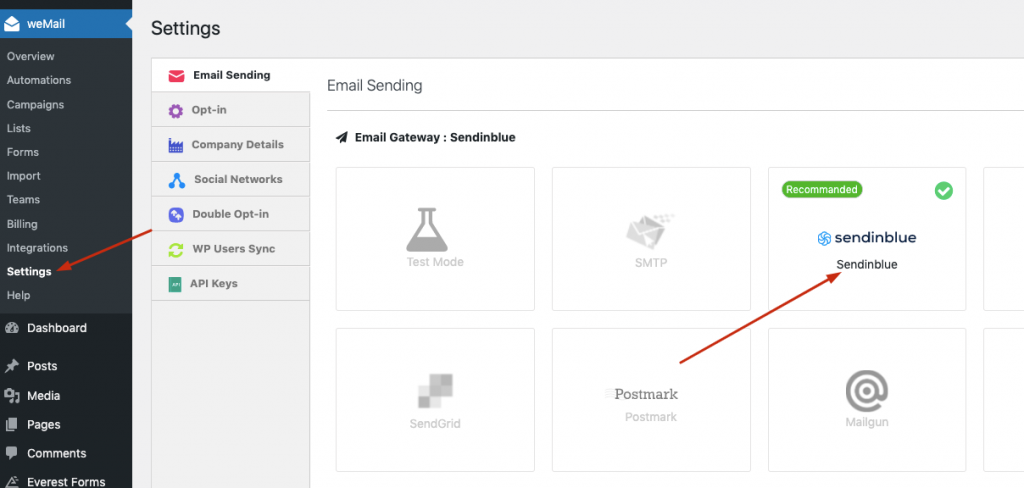This screenshot has width=1024, height=488.
Task: Open the Import page
Action: click(x=24, y=176)
